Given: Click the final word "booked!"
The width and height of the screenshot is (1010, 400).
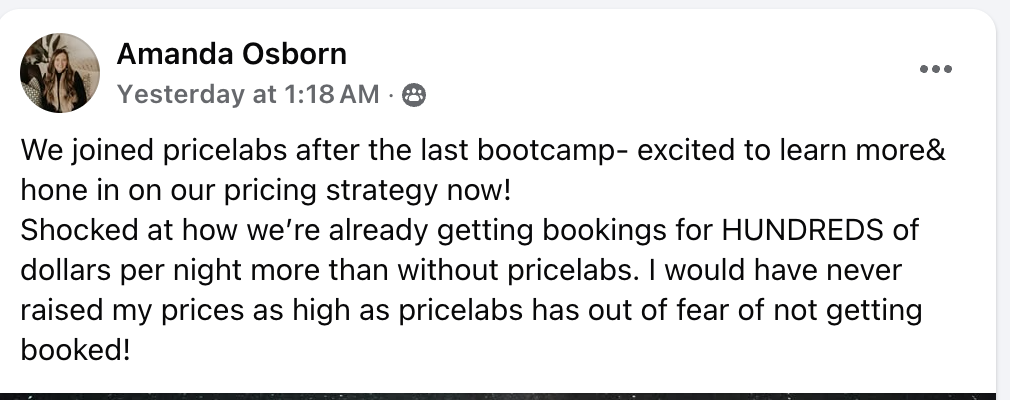Looking at the screenshot, I should pos(76,350).
